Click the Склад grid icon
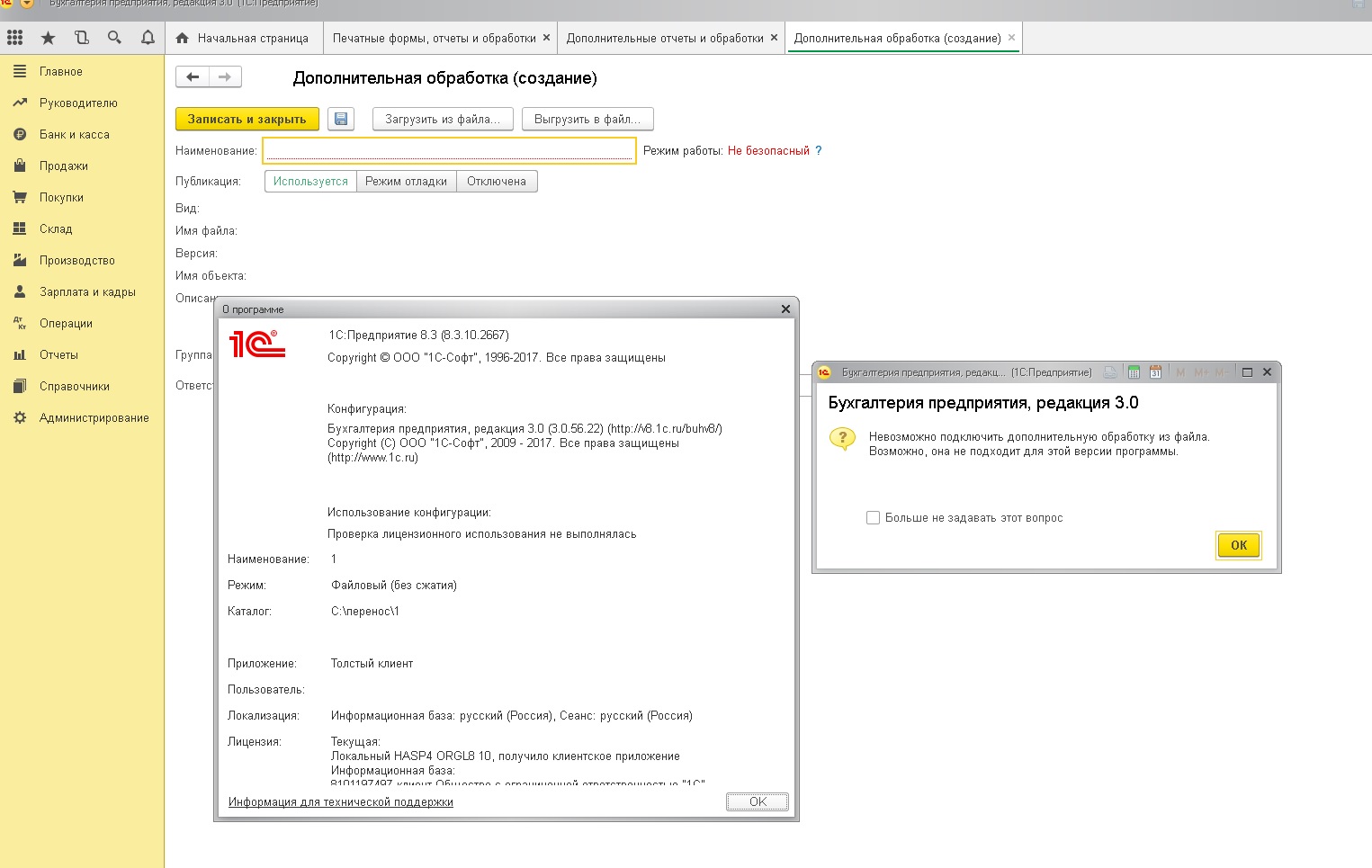 (20, 228)
